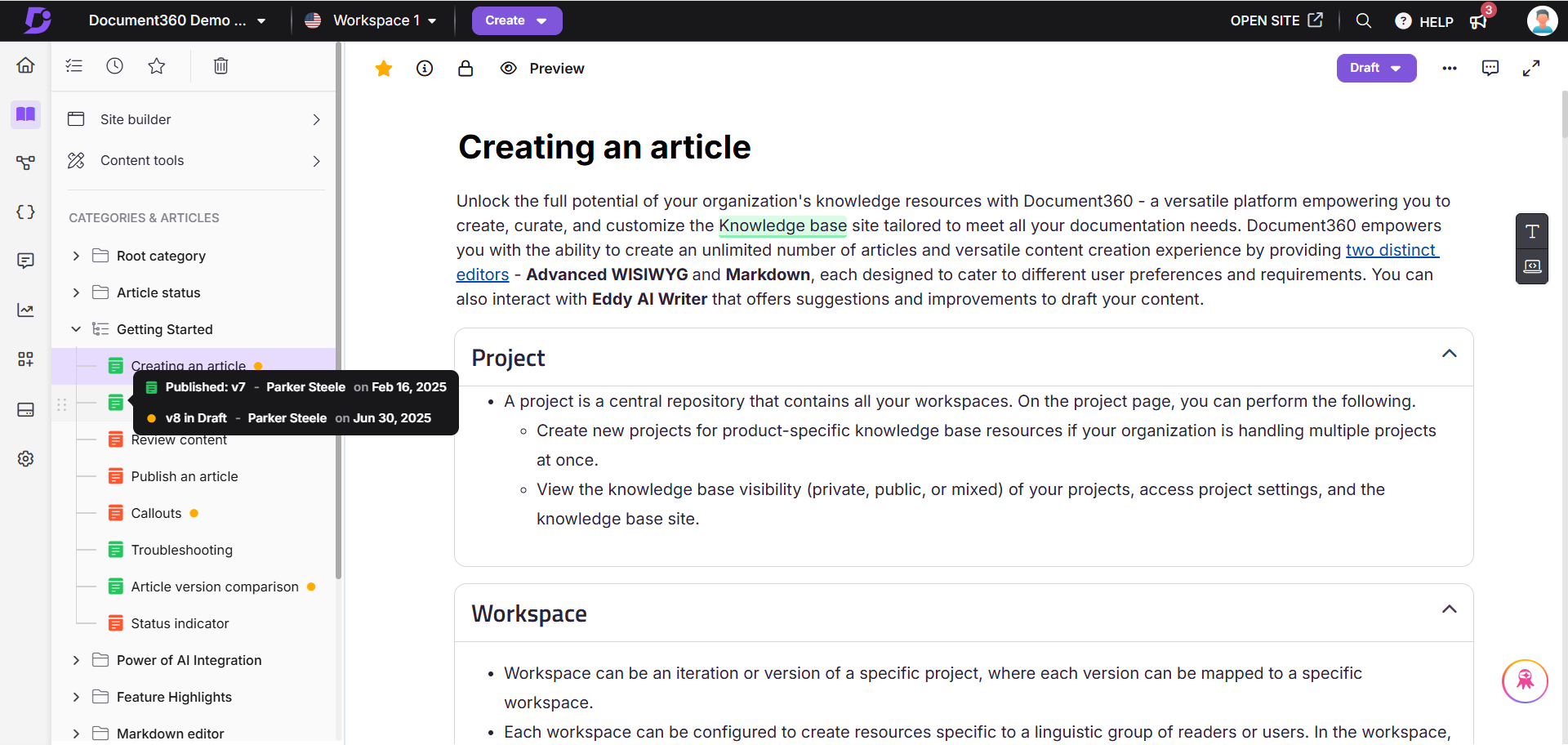Open the Documentation book icon
1568x745 pixels.
(25, 114)
